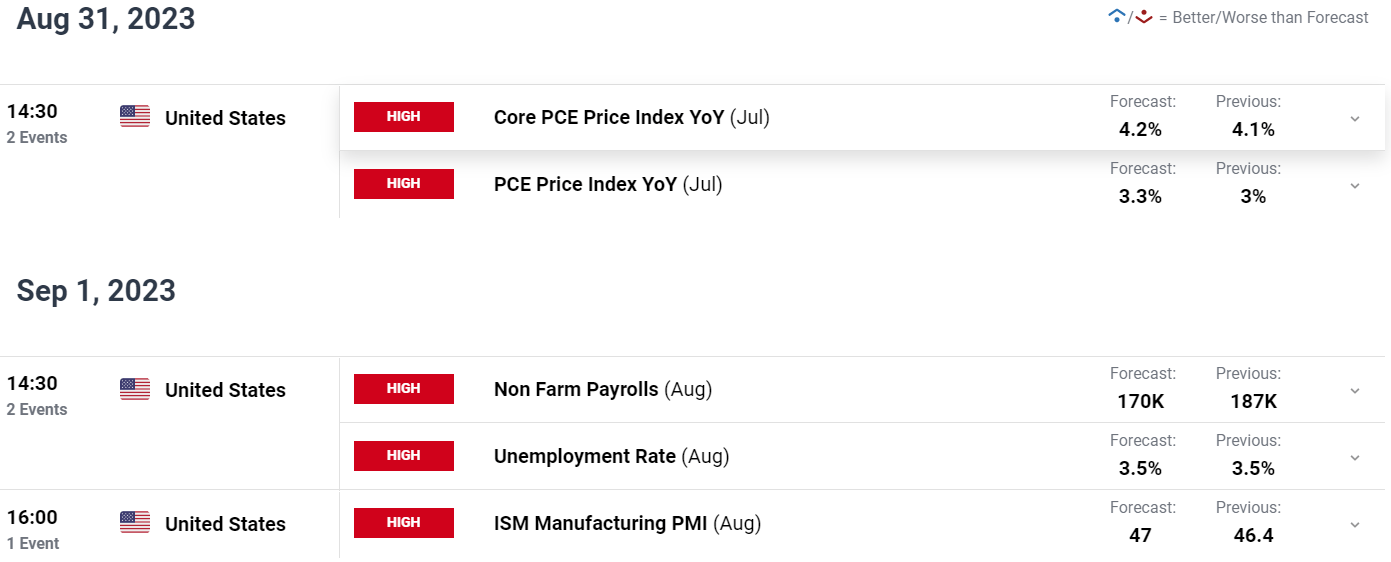The height and width of the screenshot is (562, 1391).
Task: Expand the Core PCE Price Index YoY details
Action: (1355, 118)
